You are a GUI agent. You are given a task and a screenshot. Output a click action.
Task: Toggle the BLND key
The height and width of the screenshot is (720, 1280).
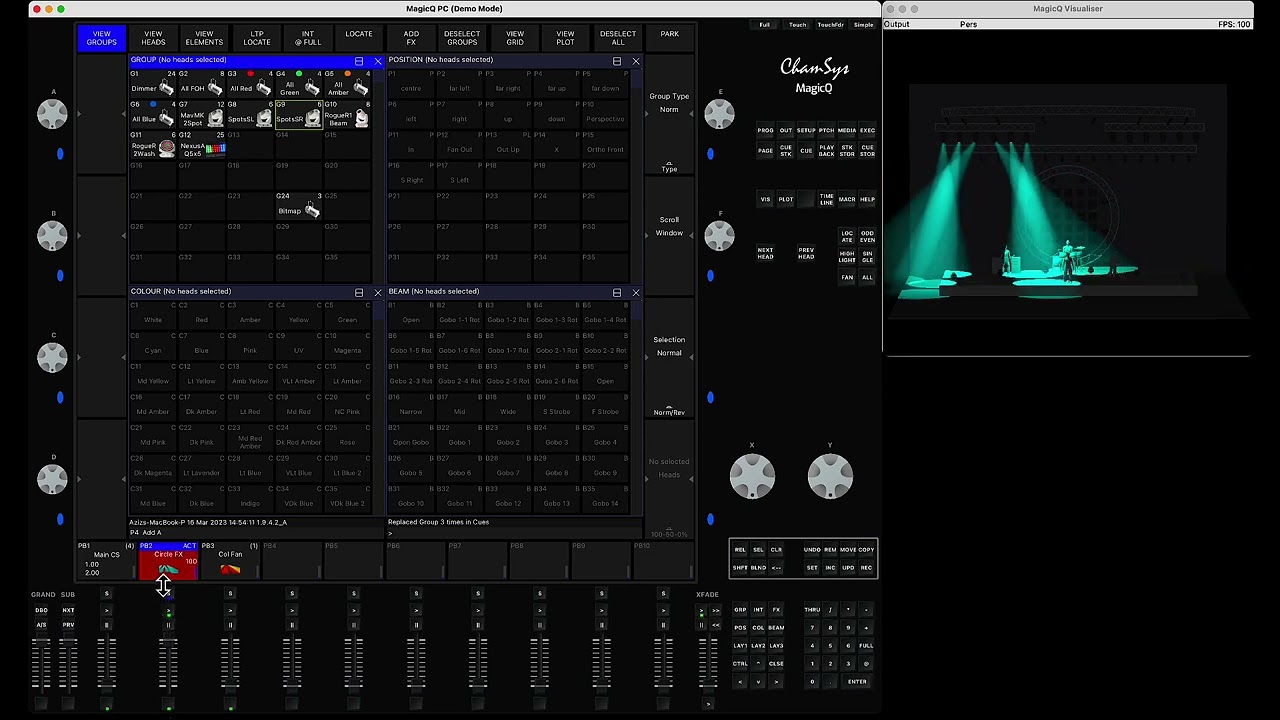(758, 568)
